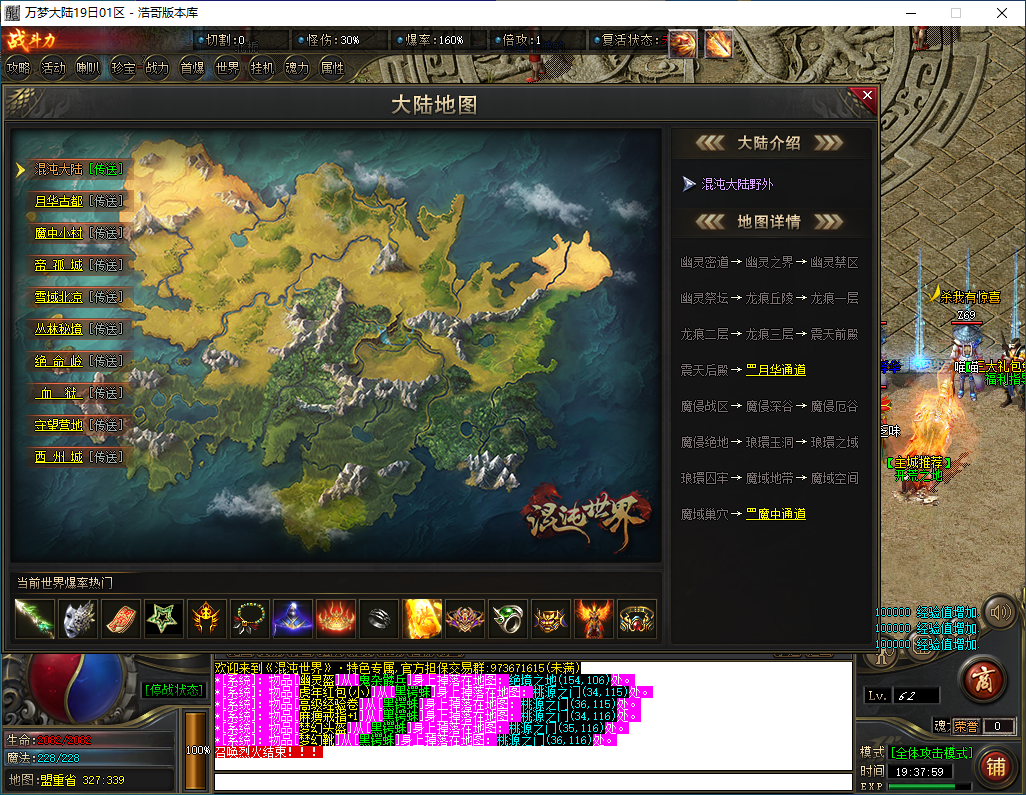
Task: Click the golden demon mask item
Action: (551, 618)
